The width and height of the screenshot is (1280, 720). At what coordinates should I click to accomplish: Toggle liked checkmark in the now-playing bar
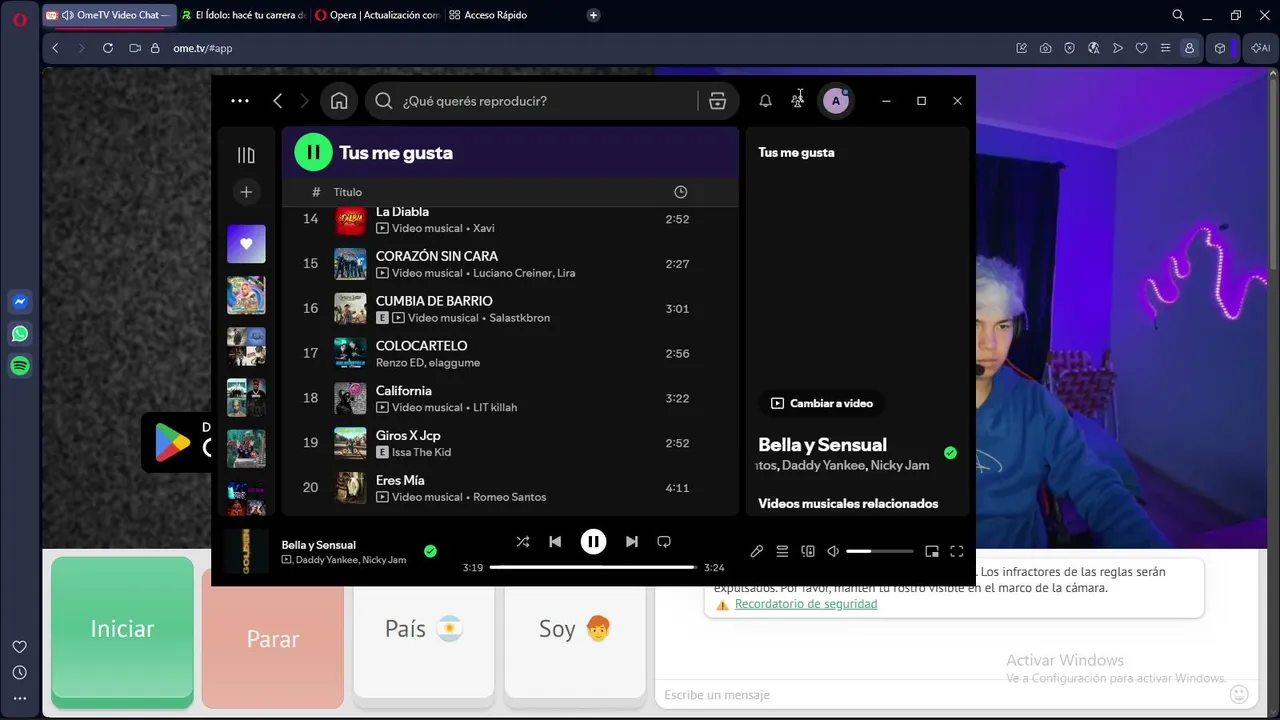pyautogui.click(x=430, y=551)
